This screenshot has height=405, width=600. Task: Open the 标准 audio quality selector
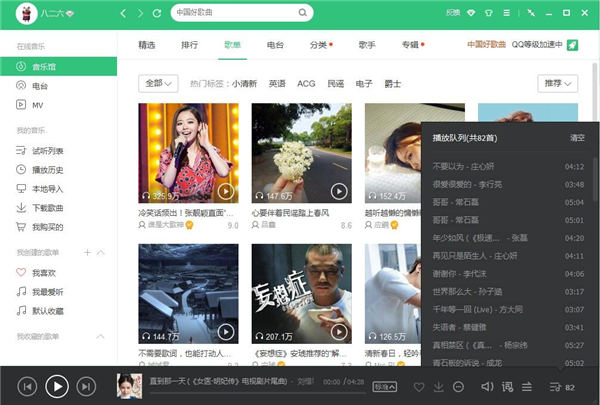coord(385,387)
